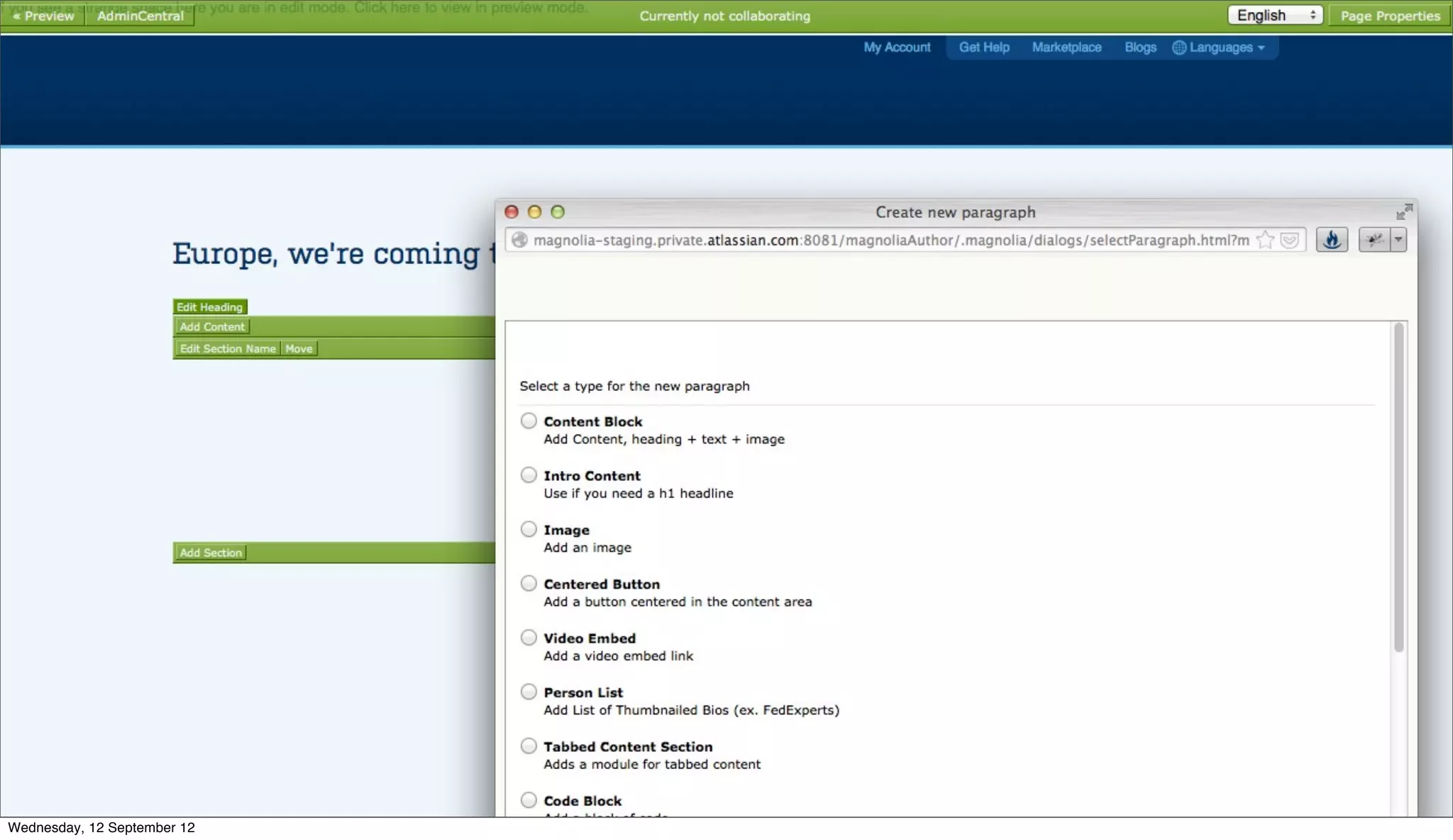The image size is (1453, 840).
Task: Click the Pocket save icon in address bar
Action: click(x=1290, y=240)
